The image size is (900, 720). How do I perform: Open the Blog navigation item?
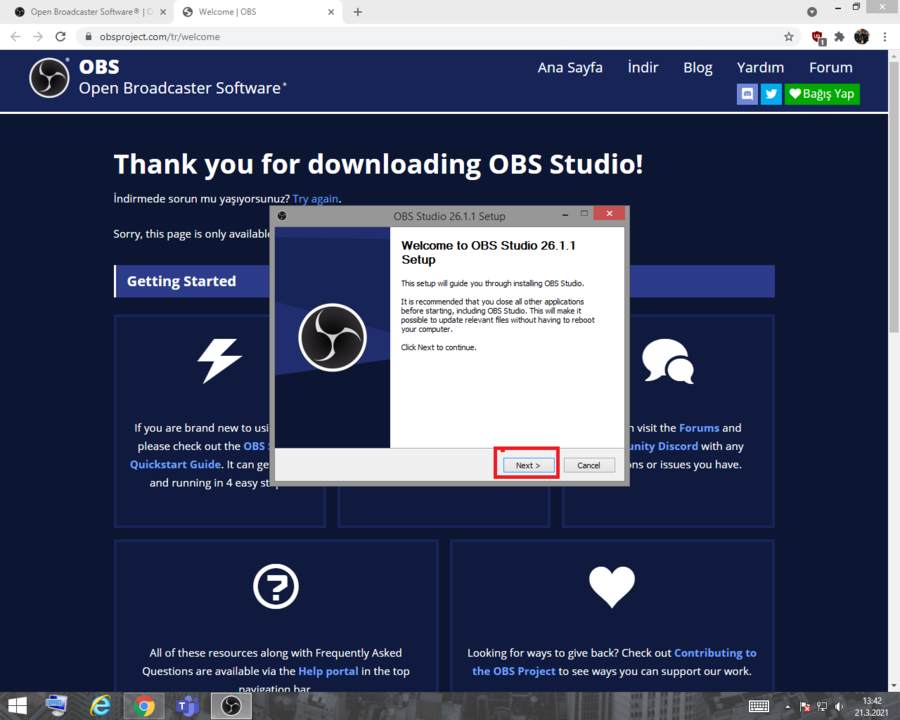[697, 68]
